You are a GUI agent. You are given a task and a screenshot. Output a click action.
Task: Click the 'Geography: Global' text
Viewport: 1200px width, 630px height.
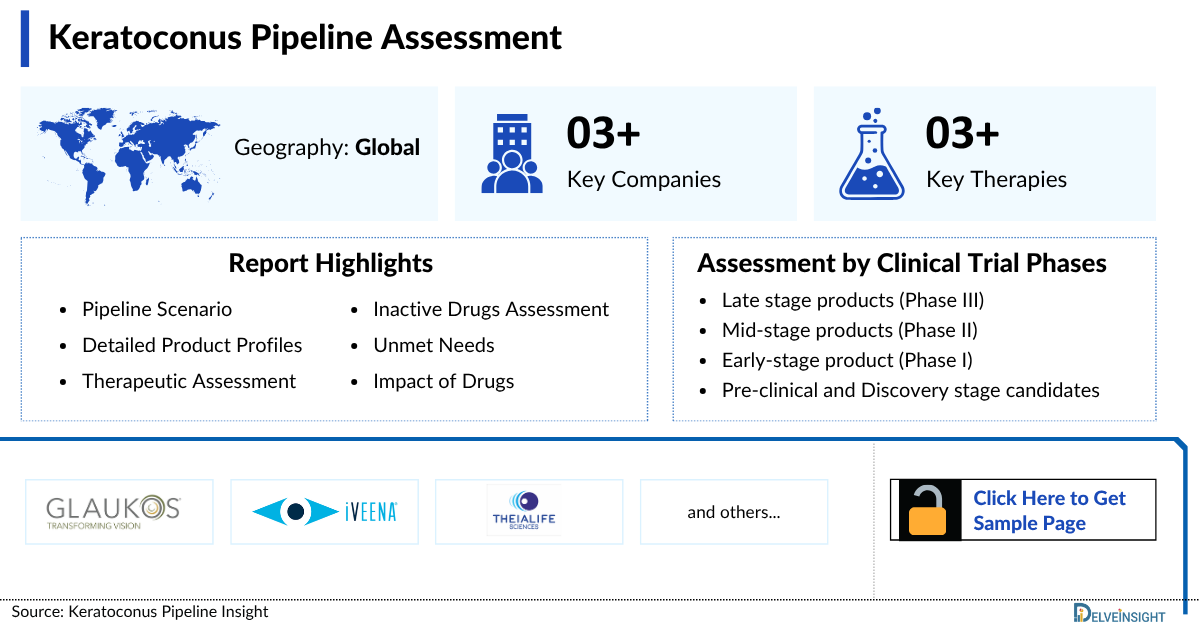(x=327, y=147)
